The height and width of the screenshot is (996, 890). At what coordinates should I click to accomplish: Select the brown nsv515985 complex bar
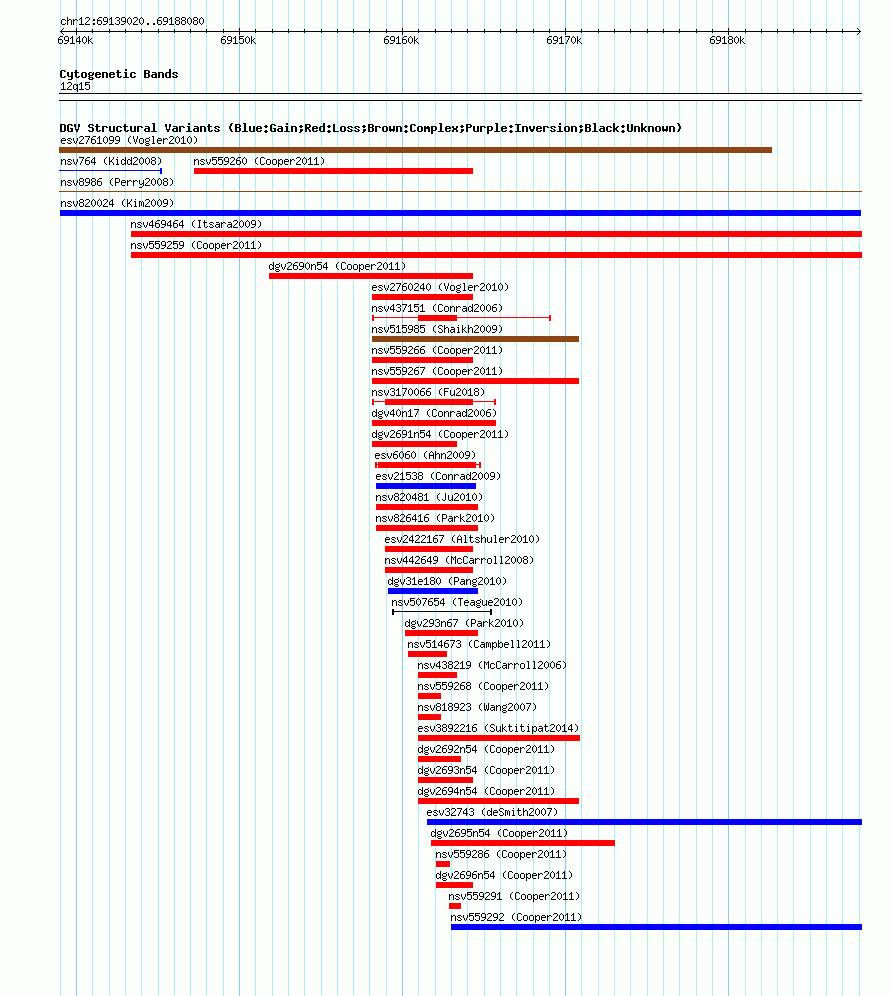click(x=475, y=339)
